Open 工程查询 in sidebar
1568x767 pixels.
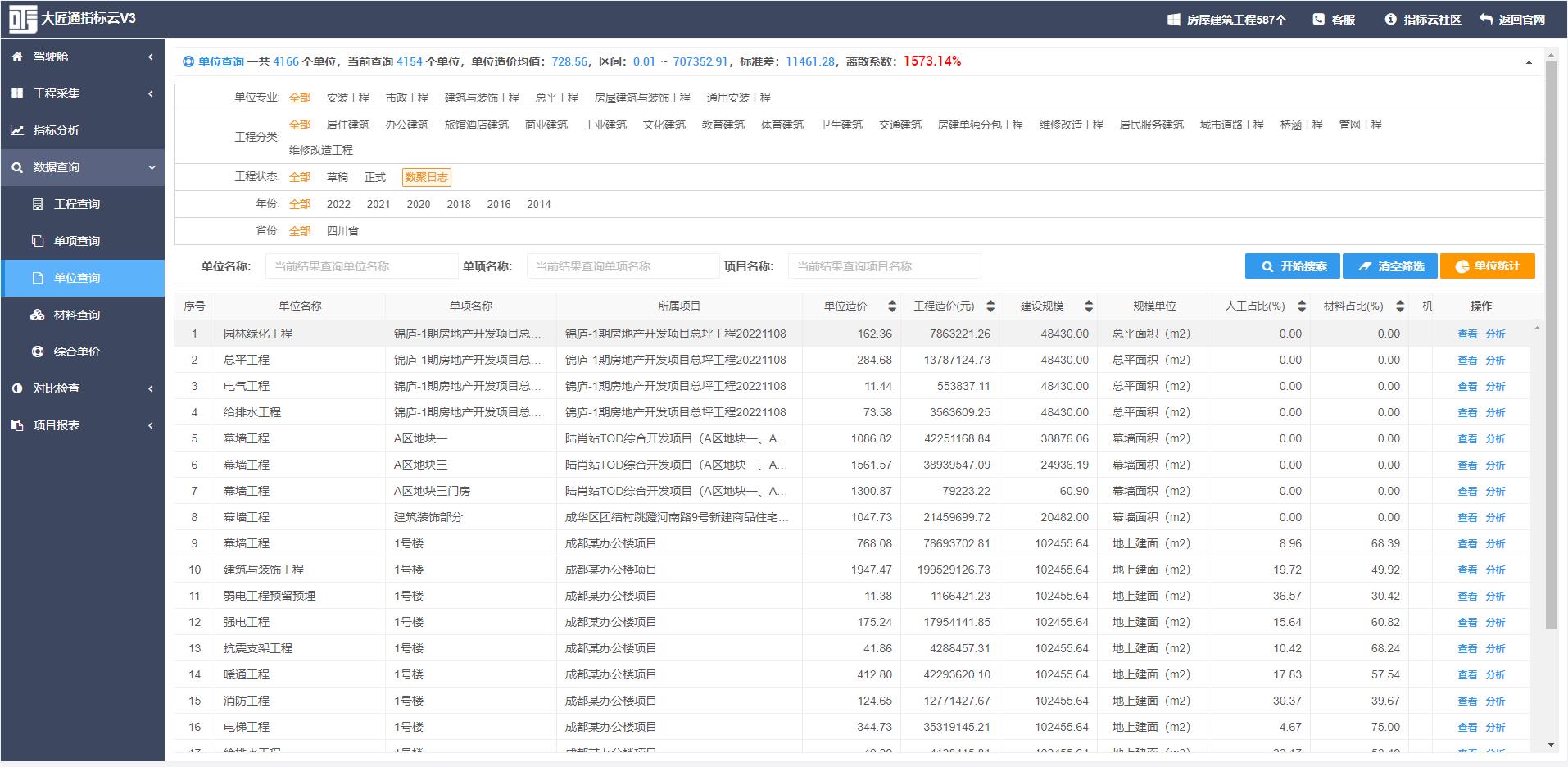(x=77, y=204)
